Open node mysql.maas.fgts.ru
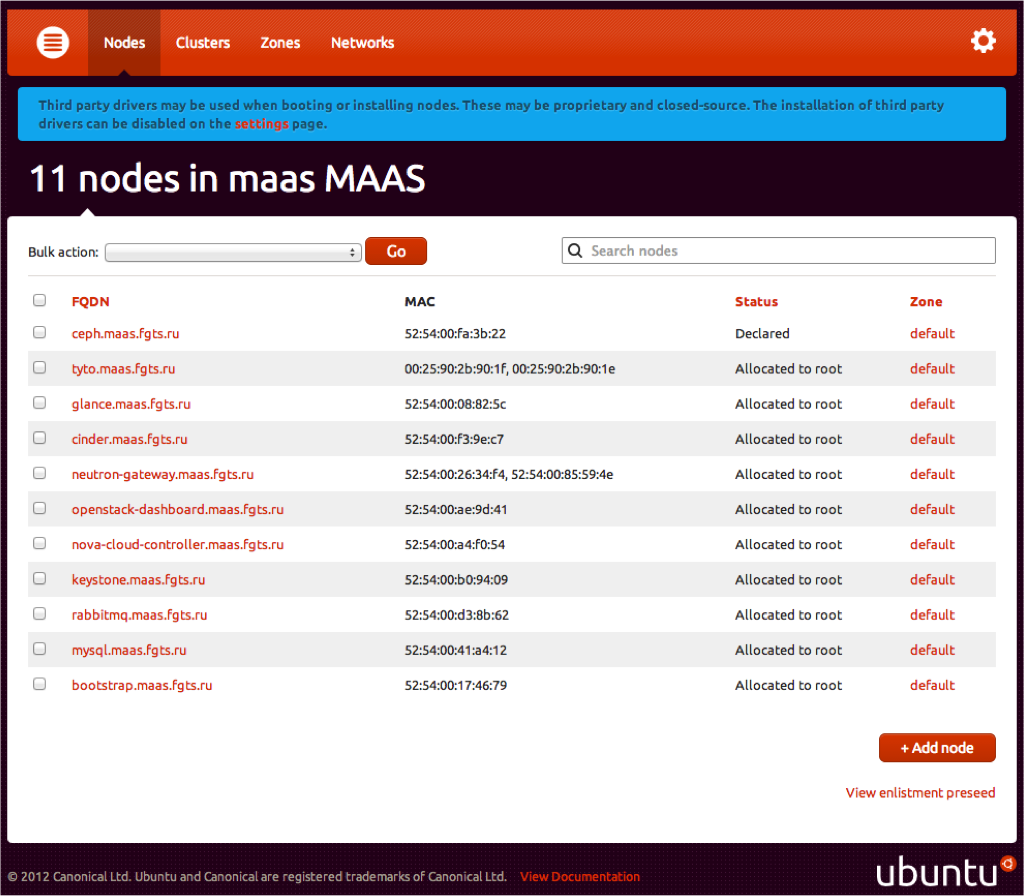This screenshot has width=1024, height=896. click(x=129, y=650)
